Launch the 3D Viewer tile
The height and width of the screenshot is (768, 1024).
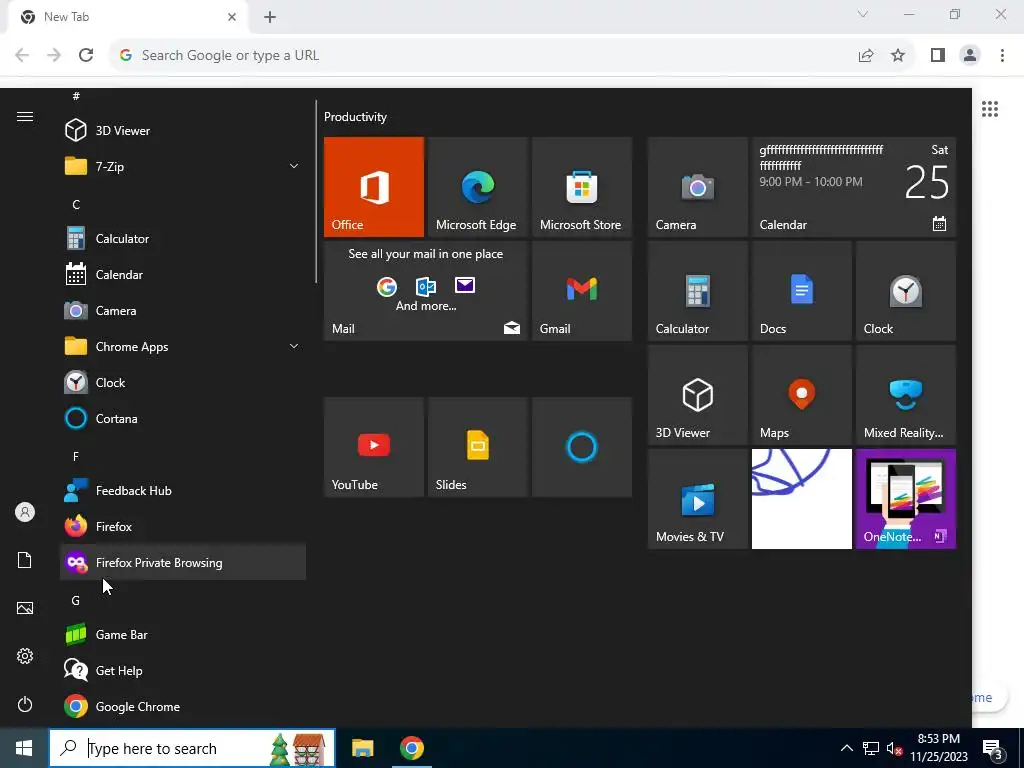coord(697,395)
